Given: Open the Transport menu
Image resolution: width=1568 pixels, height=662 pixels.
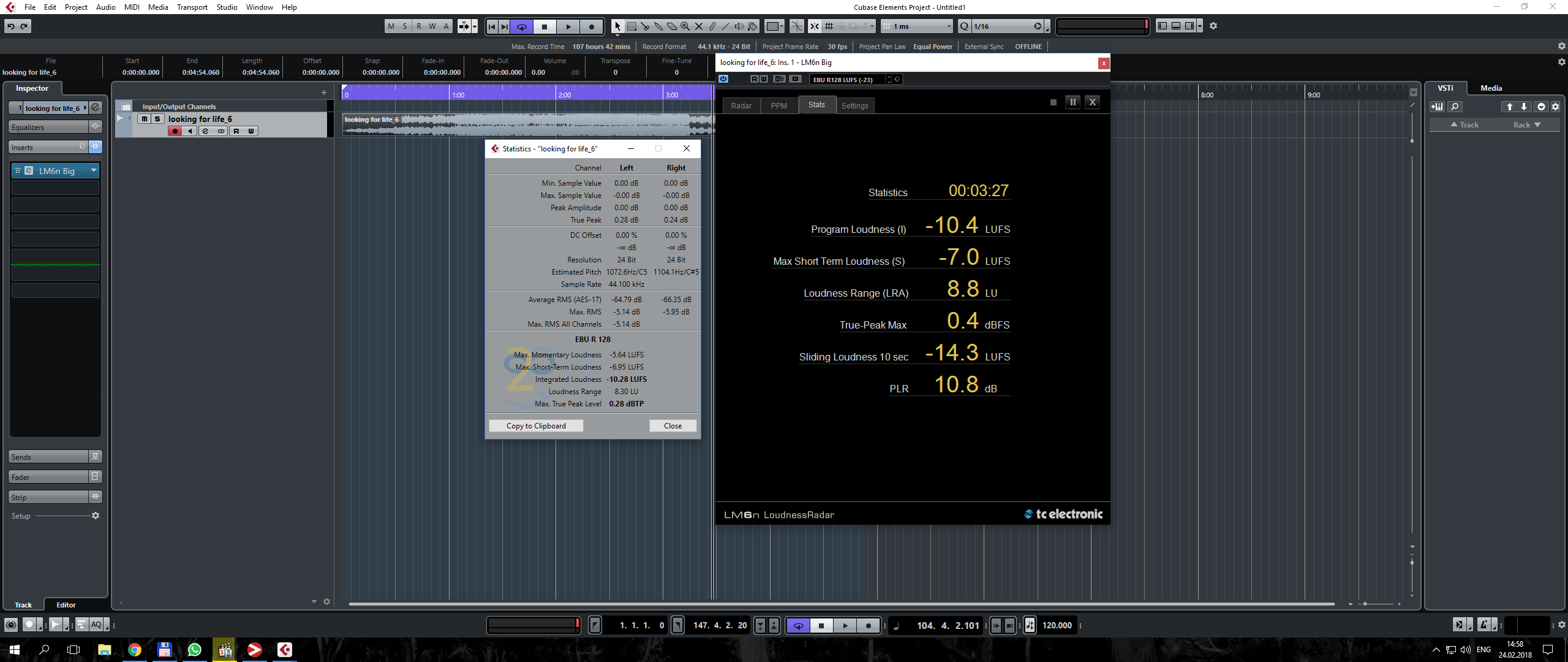Looking at the screenshot, I should 192,7.
